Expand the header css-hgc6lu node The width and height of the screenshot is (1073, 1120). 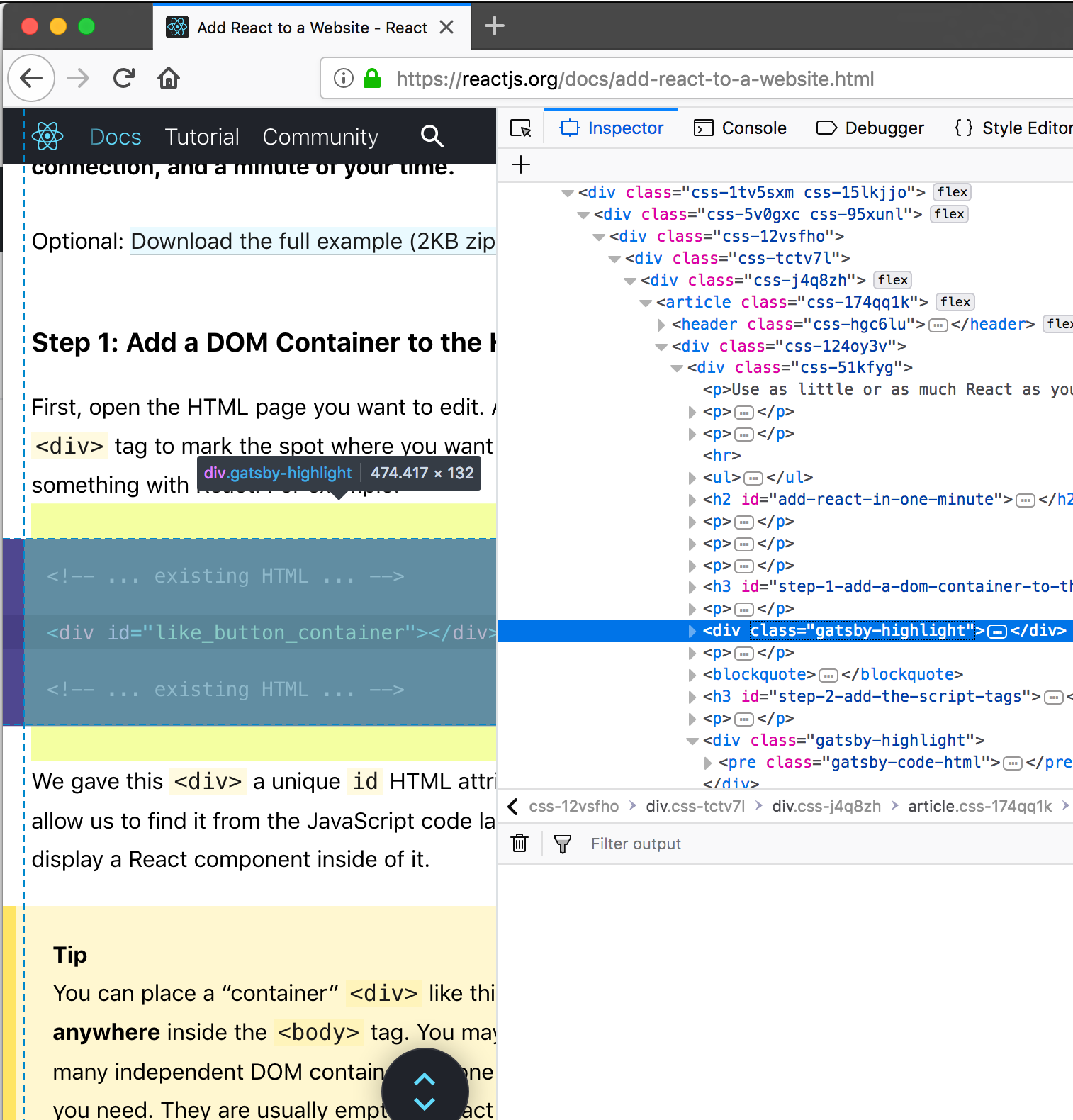click(x=661, y=325)
